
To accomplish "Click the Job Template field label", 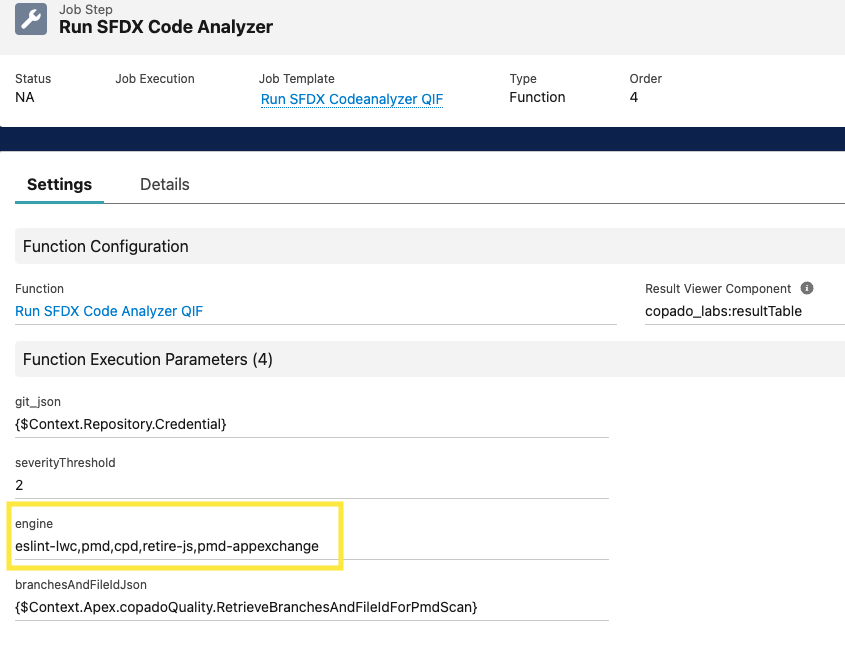I will (296, 79).
